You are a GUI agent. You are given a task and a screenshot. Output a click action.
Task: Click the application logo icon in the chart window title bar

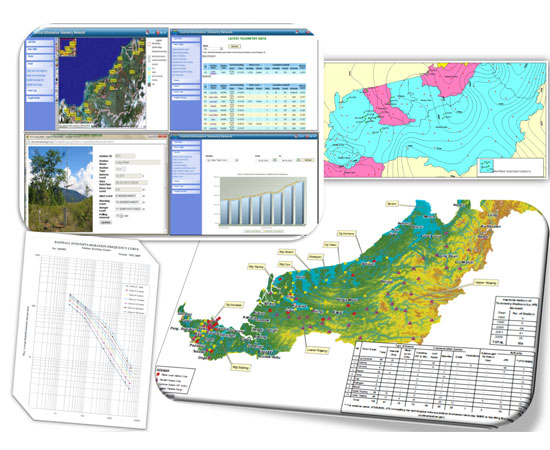tap(175, 136)
